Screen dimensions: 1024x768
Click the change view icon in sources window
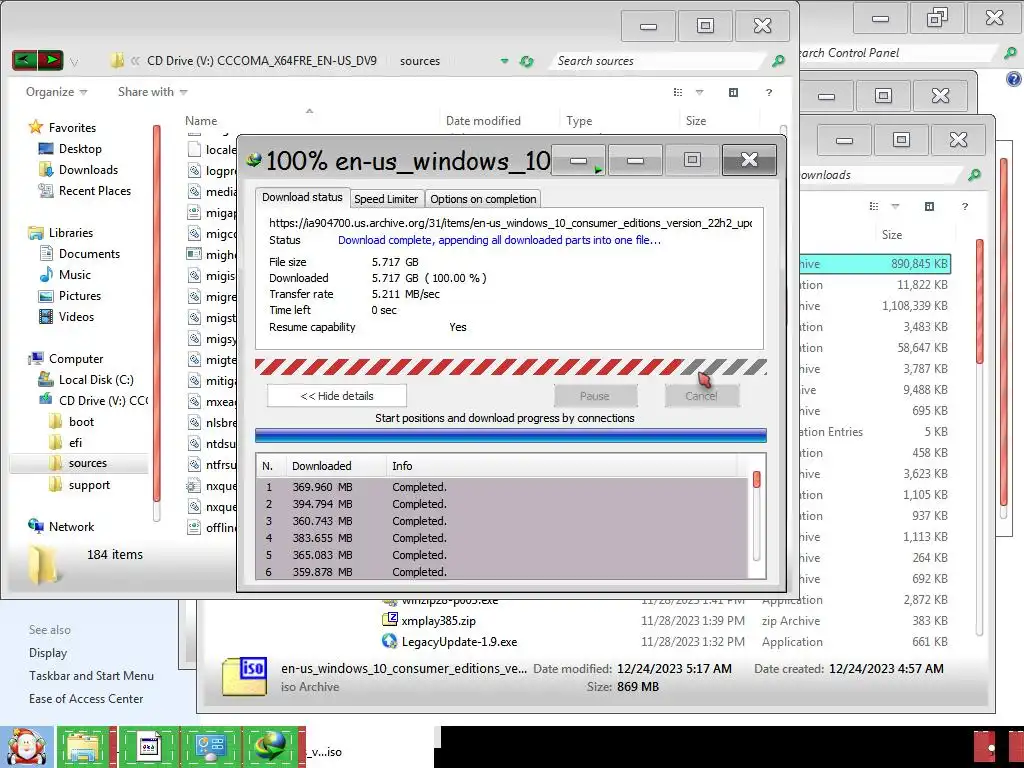click(678, 93)
